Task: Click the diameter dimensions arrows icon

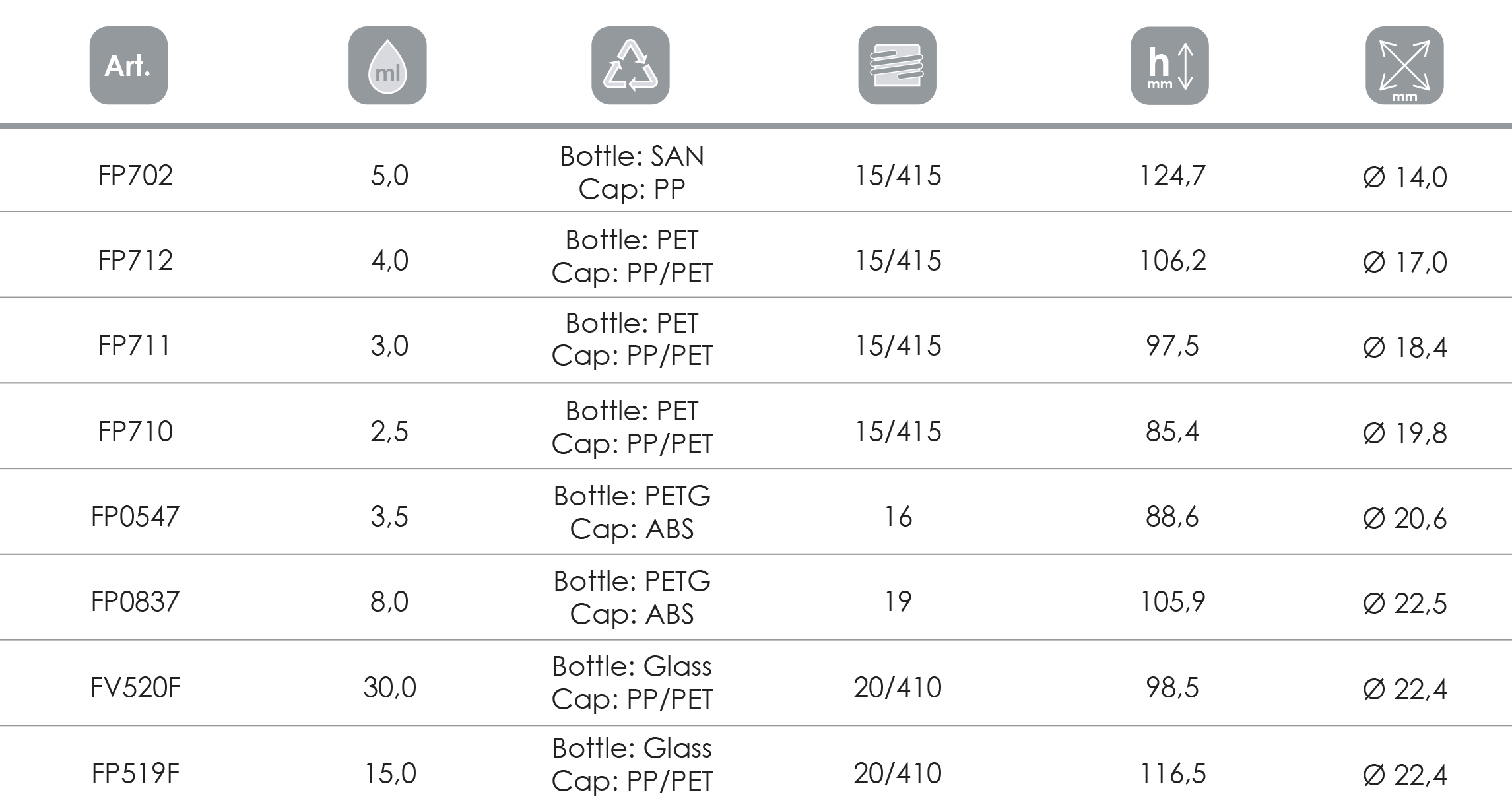Action: [x=1404, y=66]
